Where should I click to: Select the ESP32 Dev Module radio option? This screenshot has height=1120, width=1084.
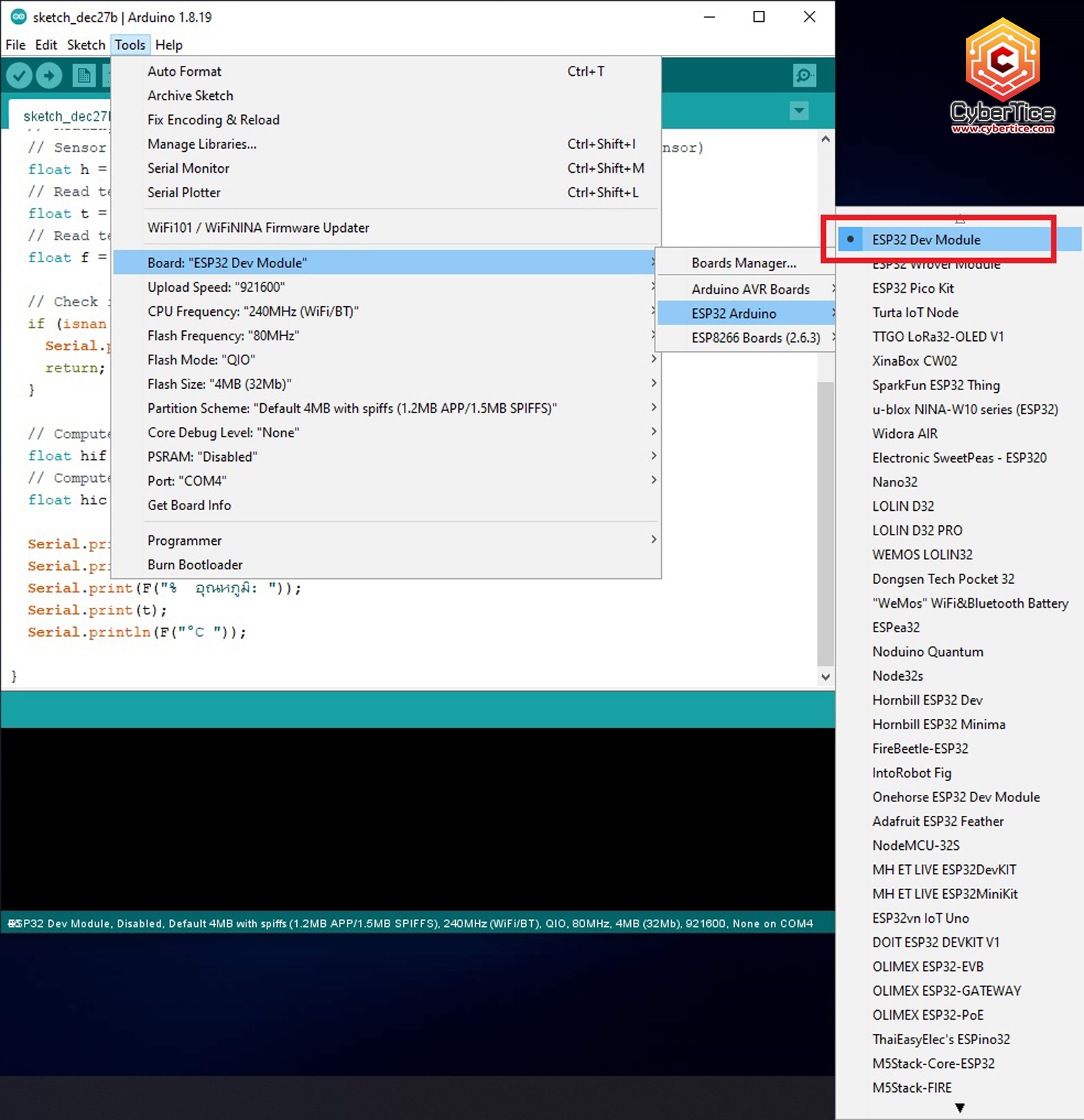pos(926,240)
